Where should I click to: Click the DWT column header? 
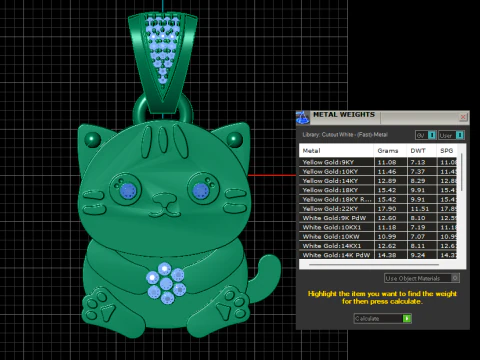421,151
